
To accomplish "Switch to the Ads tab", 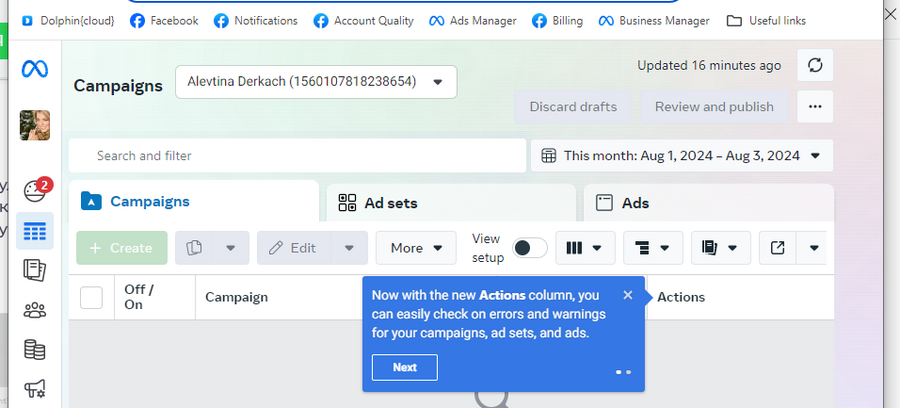I will click(709, 203).
